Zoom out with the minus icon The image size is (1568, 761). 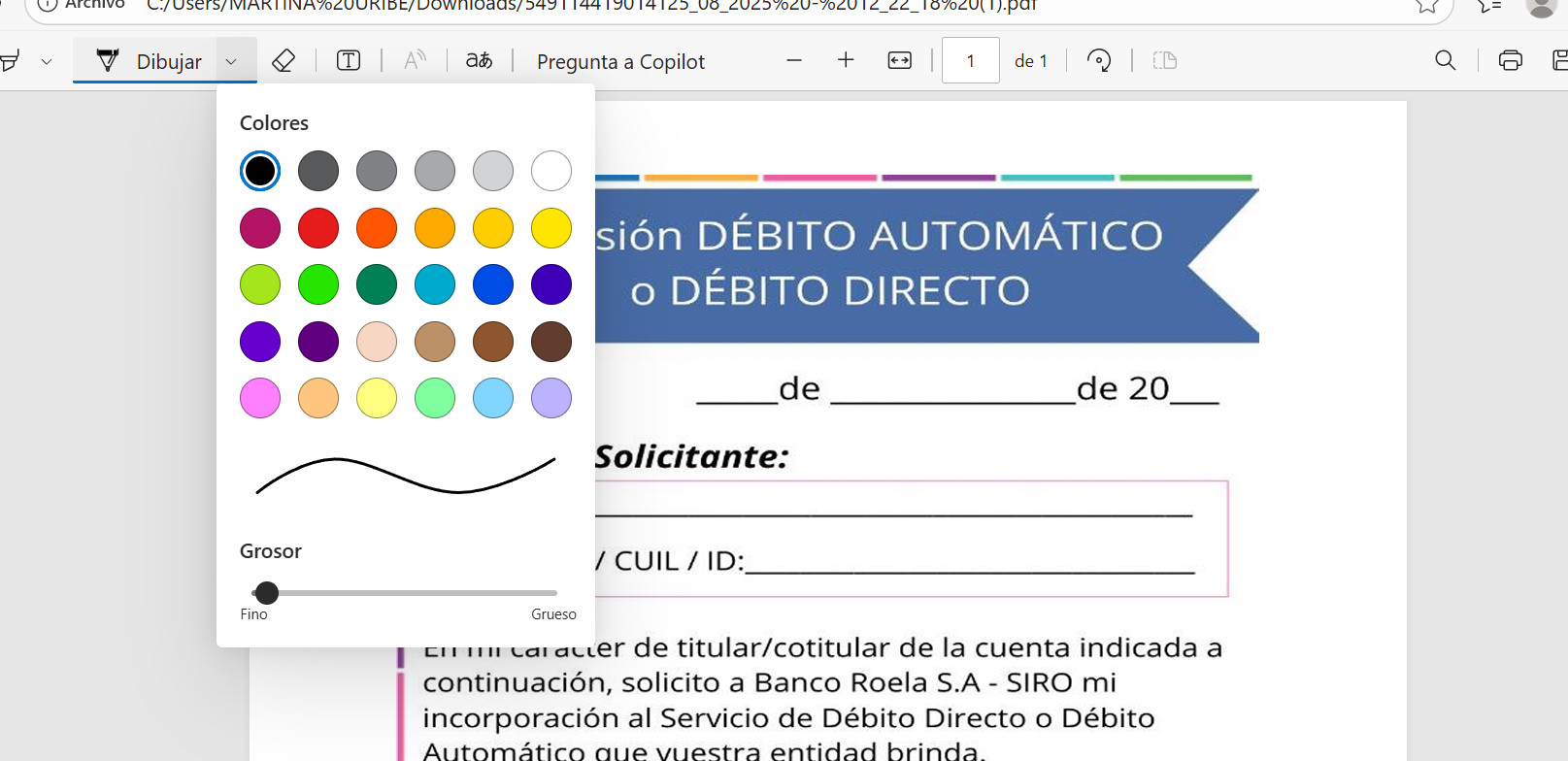click(x=794, y=61)
